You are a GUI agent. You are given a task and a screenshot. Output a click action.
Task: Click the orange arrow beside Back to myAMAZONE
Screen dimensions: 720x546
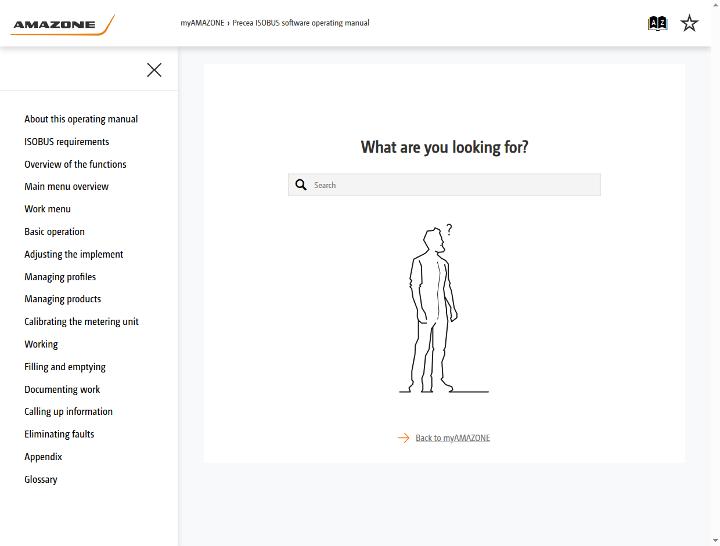[403, 438]
